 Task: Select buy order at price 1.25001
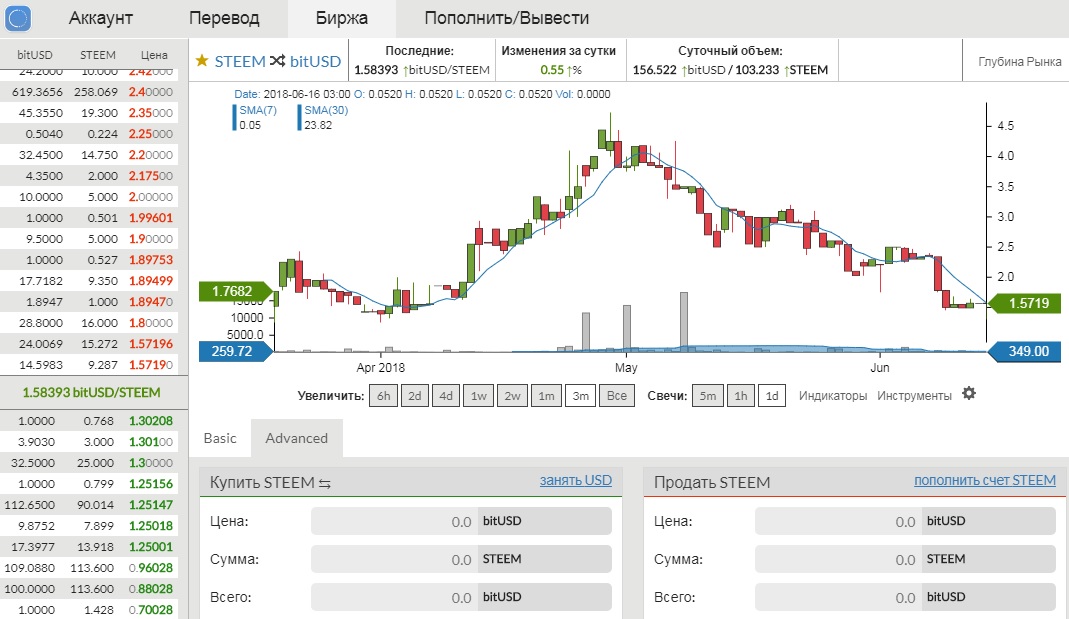tap(89, 547)
